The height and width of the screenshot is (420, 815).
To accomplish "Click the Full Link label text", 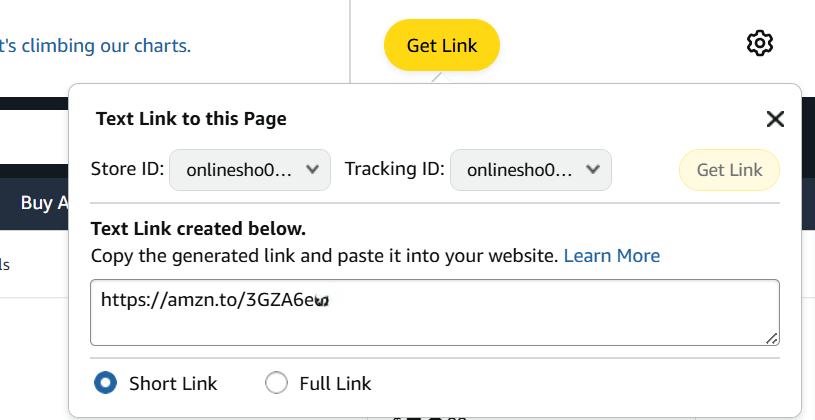I will point(335,384).
